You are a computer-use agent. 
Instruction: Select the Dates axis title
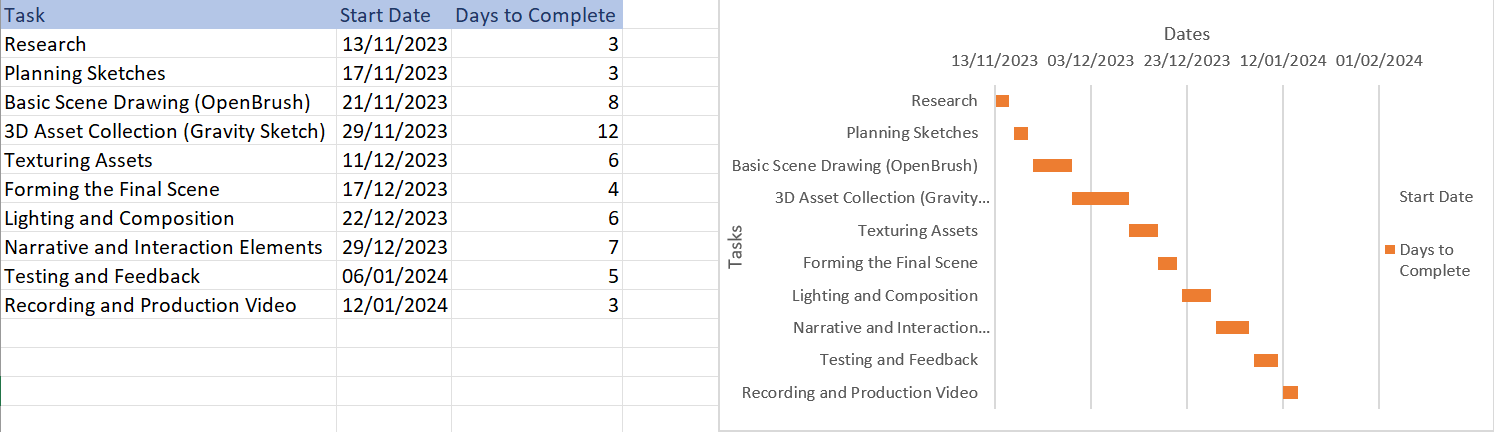[x=1187, y=34]
